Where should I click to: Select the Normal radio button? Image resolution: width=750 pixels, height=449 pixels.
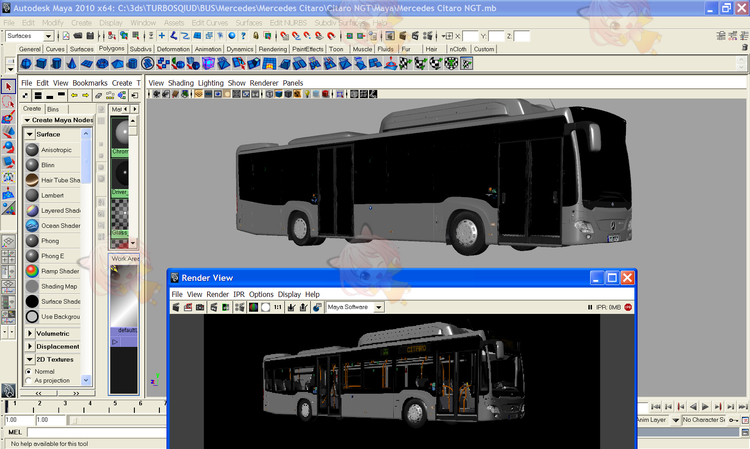28,372
